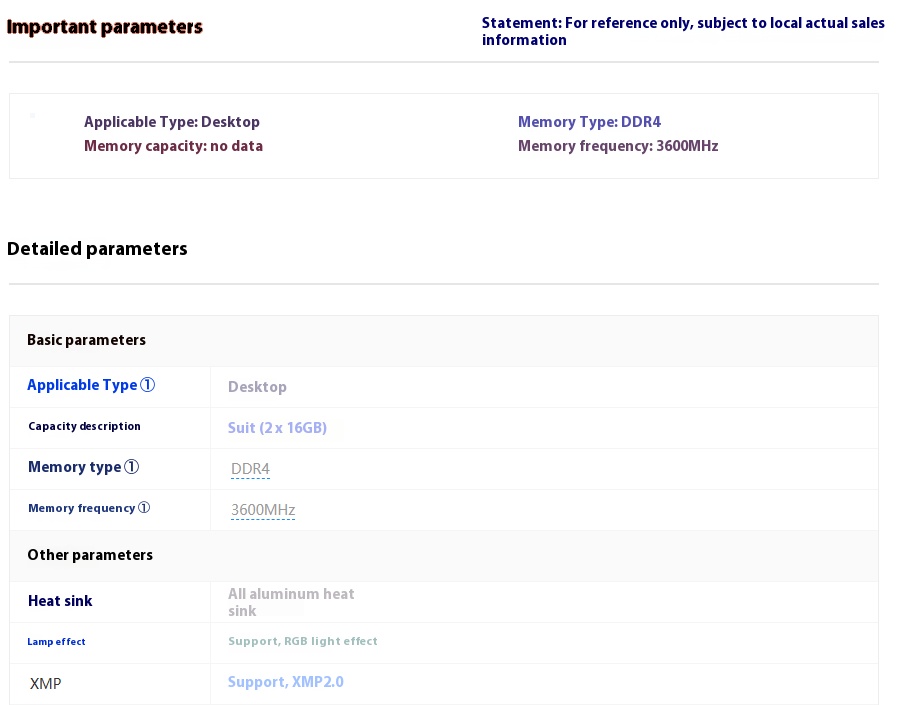Image resolution: width=899 pixels, height=705 pixels.
Task: Click Memory capacity: no data text
Action: pyautogui.click(x=174, y=146)
